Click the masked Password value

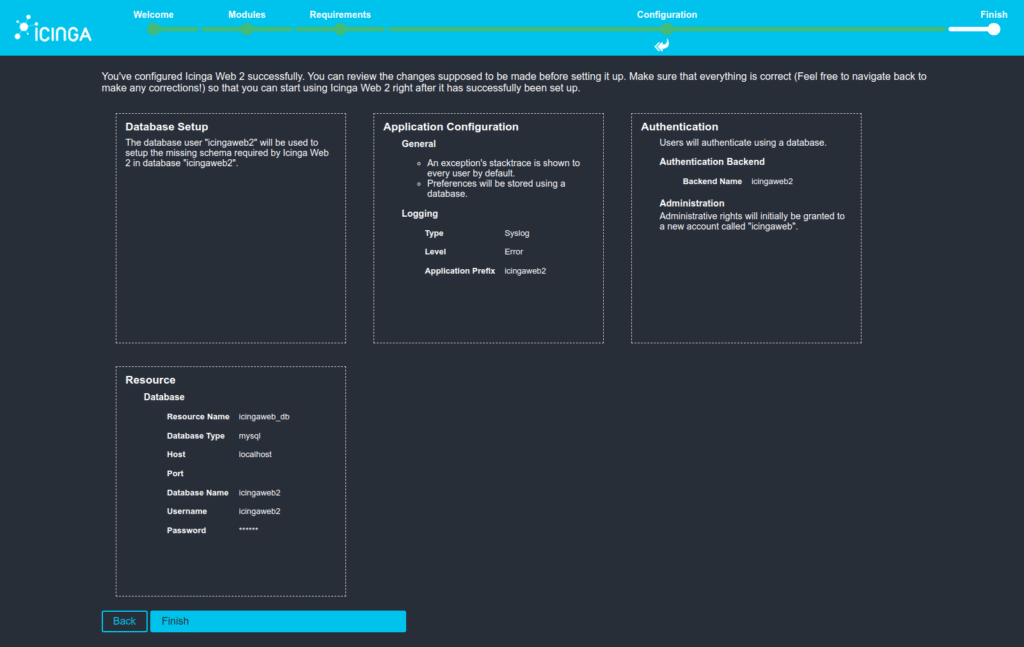click(248, 529)
